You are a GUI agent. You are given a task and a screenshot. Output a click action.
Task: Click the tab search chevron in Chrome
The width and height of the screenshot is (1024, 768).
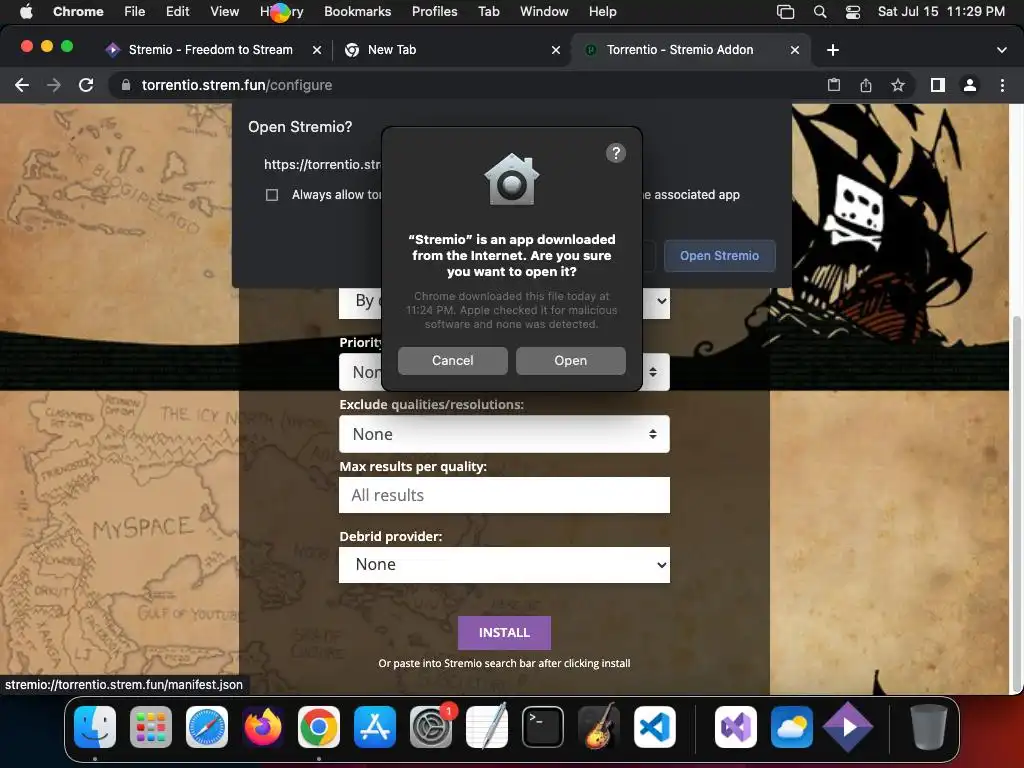1002,50
